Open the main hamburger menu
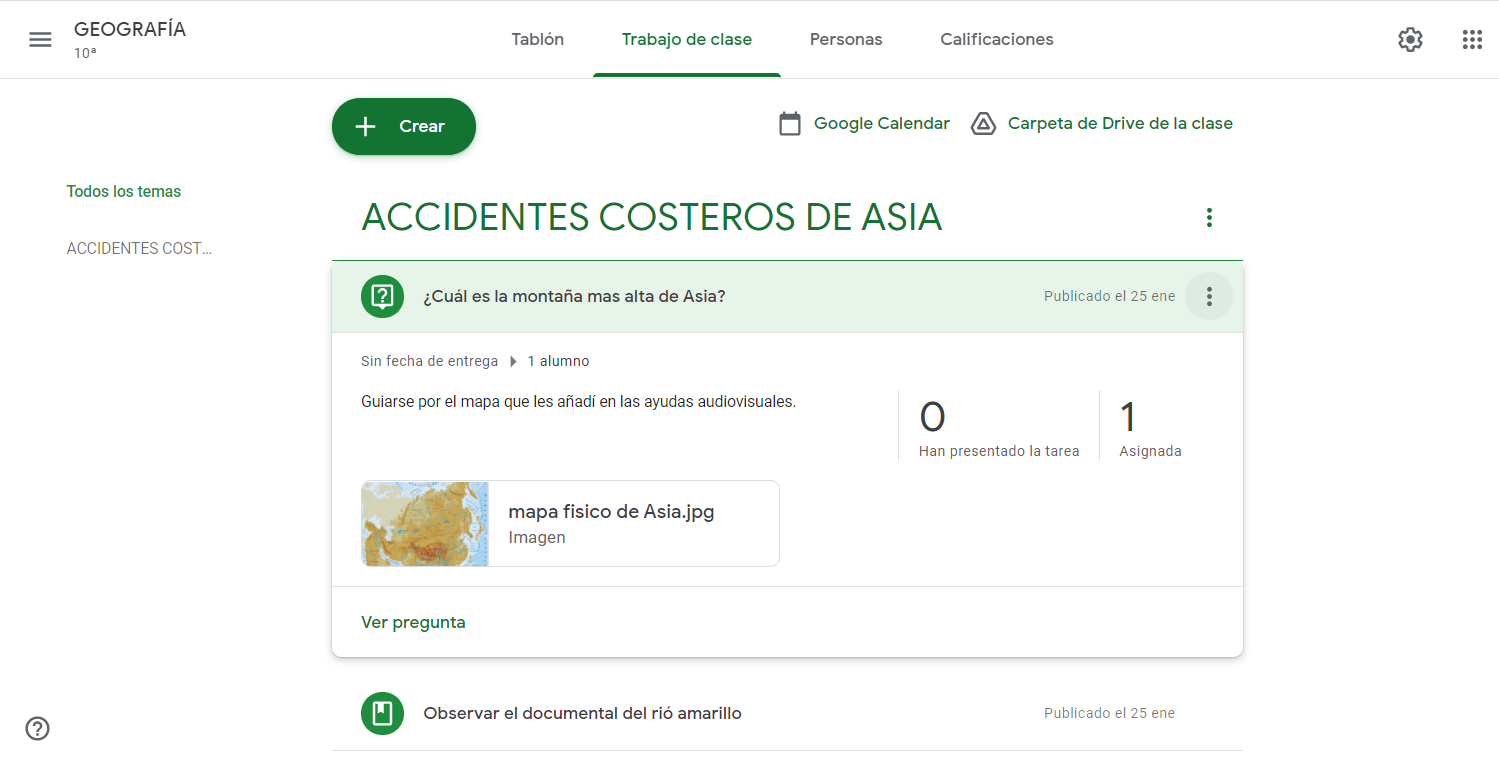Image resolution: width=1499 pixels, height=761 pixels. (40, 40)
